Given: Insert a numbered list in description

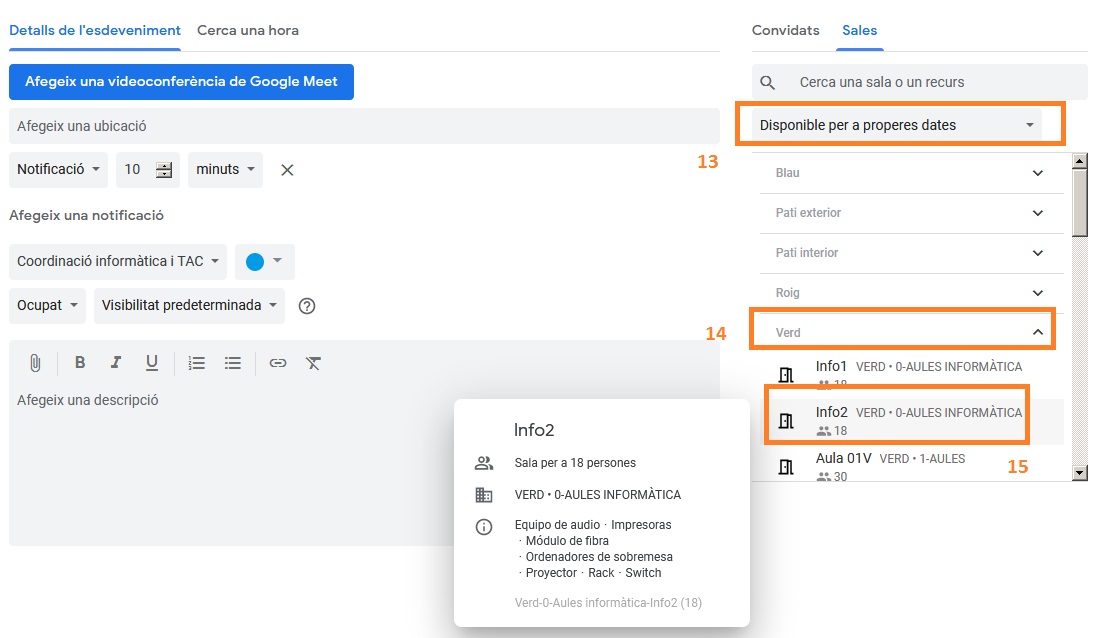Looking at the screenshot, I should coord(197,363).
